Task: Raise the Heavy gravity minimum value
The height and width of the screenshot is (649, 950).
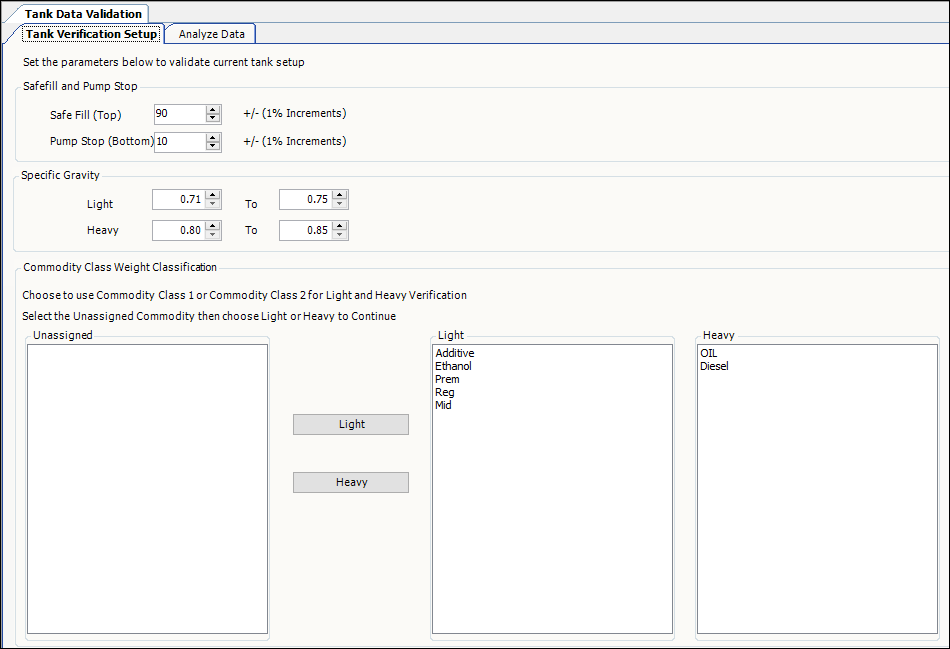Action: coord(213,226)
